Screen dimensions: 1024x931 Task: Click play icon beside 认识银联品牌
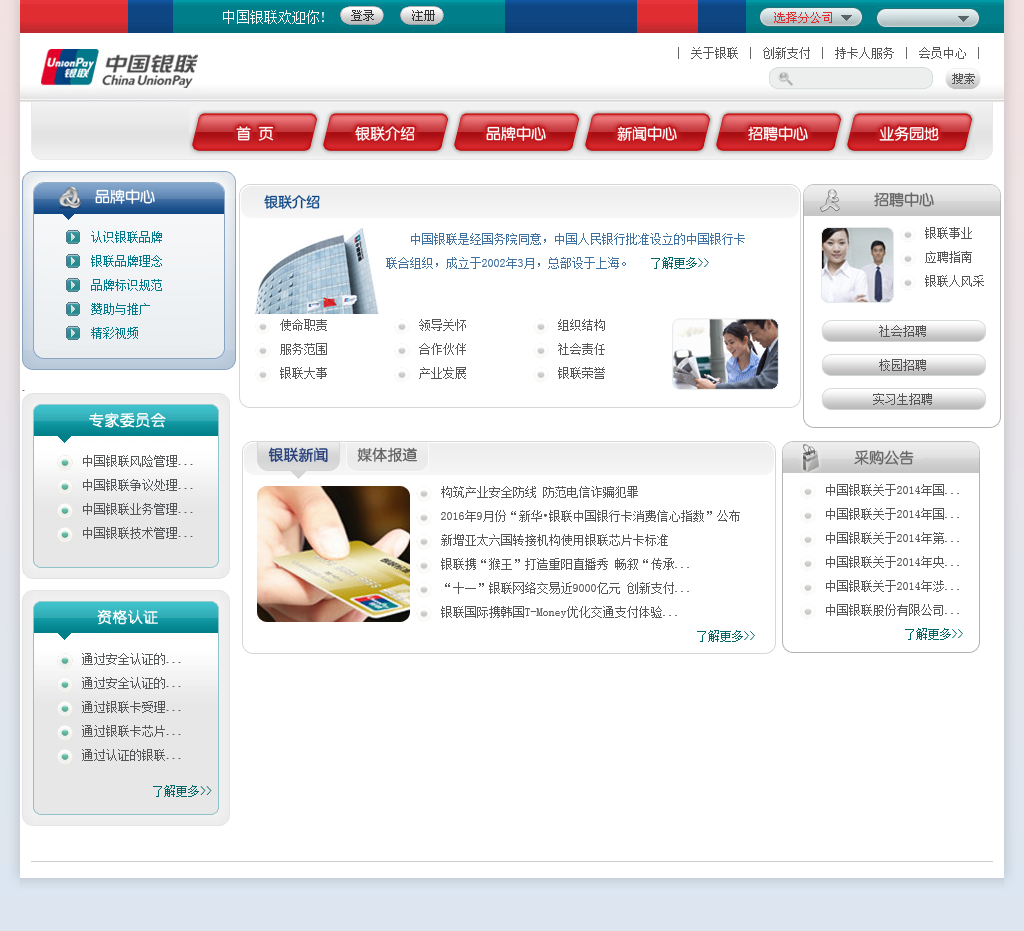(x=73, y=237)
